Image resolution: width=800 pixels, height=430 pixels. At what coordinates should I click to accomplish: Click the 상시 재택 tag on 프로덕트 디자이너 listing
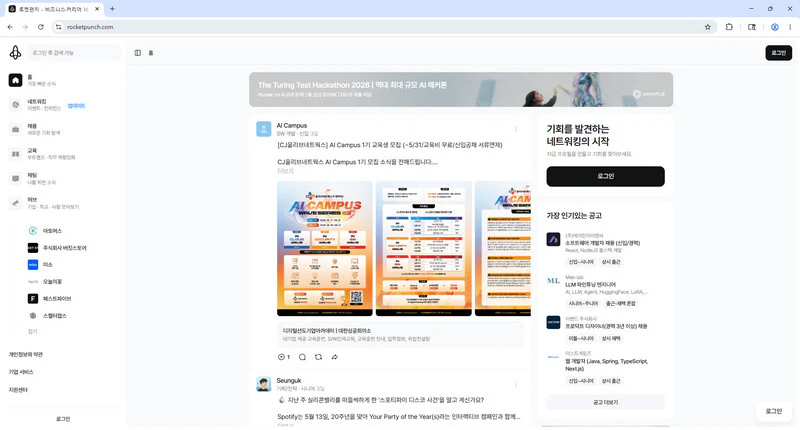[x=611, y=339]
